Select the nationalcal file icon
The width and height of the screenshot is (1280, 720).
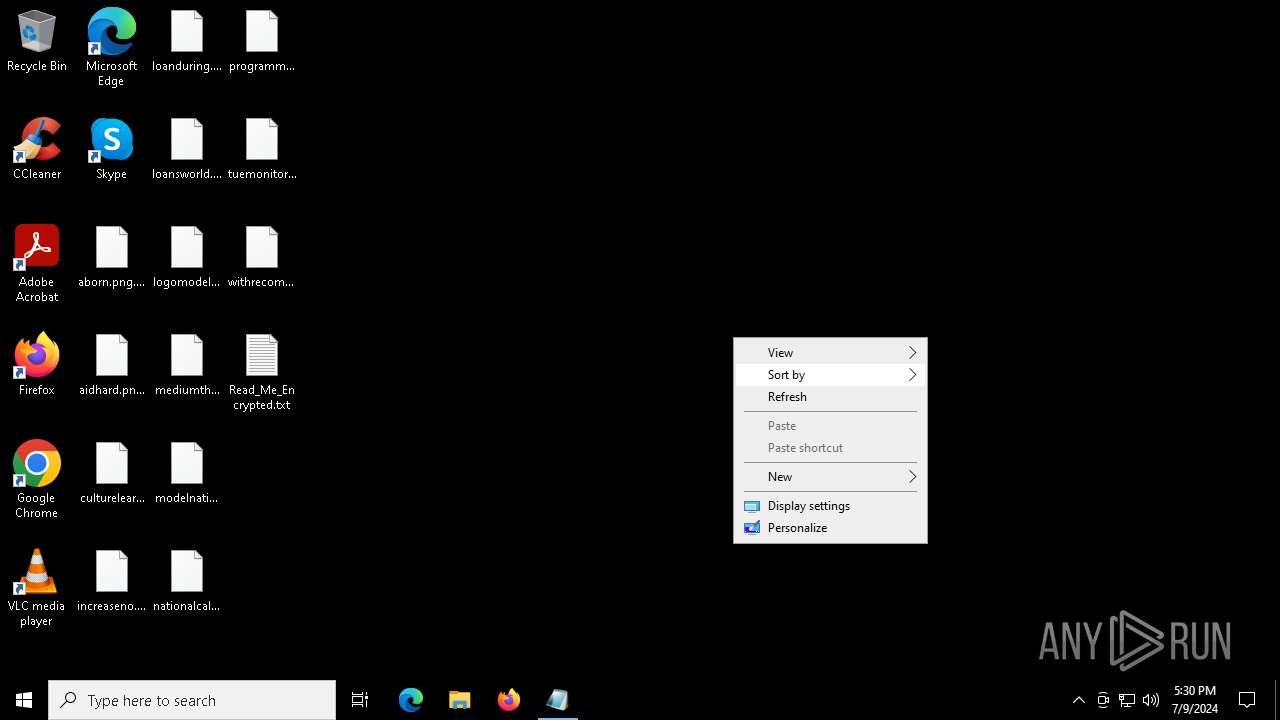point(187,582)
